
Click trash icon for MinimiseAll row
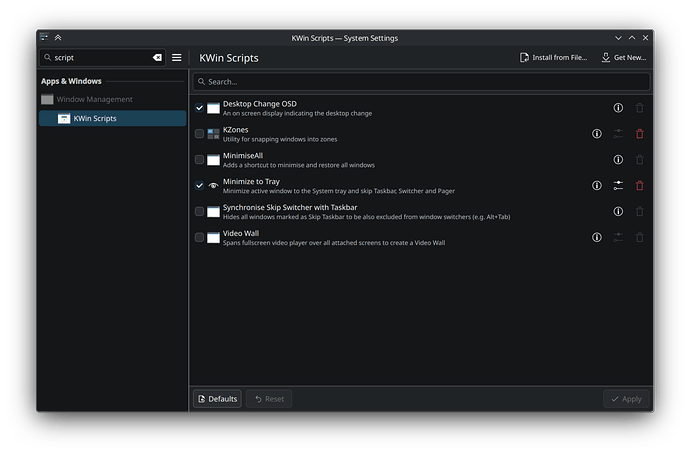coord(639,160)
